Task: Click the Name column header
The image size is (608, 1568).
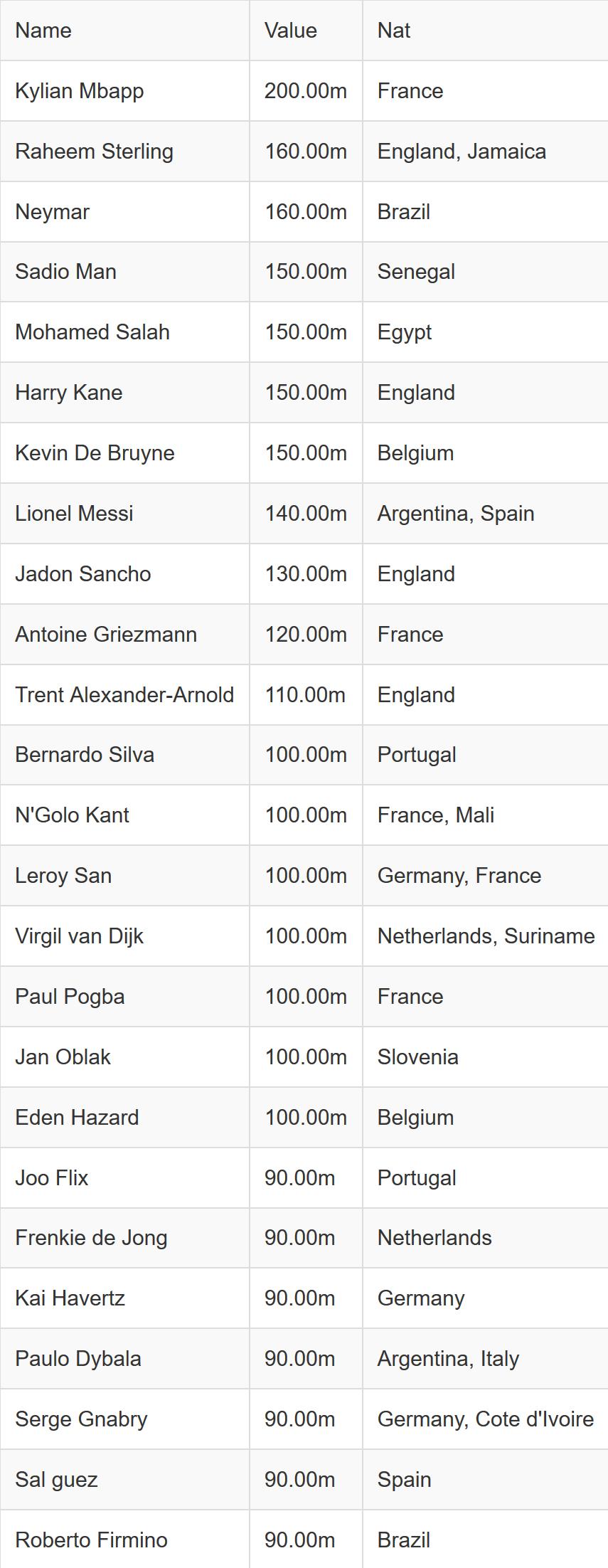Action: pyautogui.click(x=43, y=31)
